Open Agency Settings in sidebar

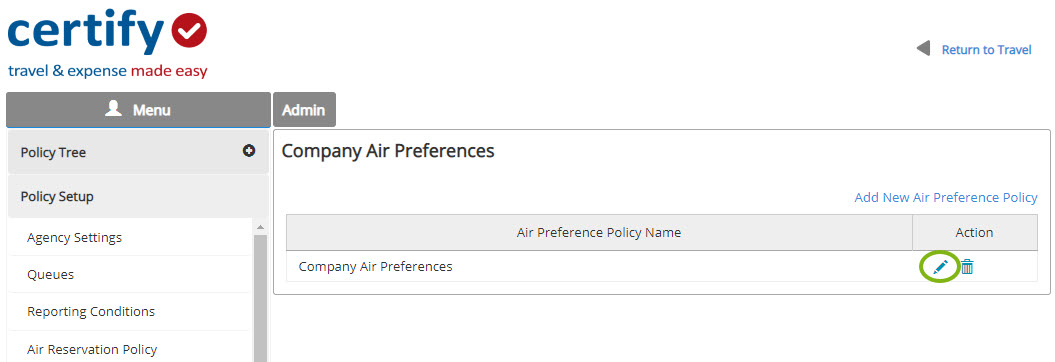pos(74,238)
